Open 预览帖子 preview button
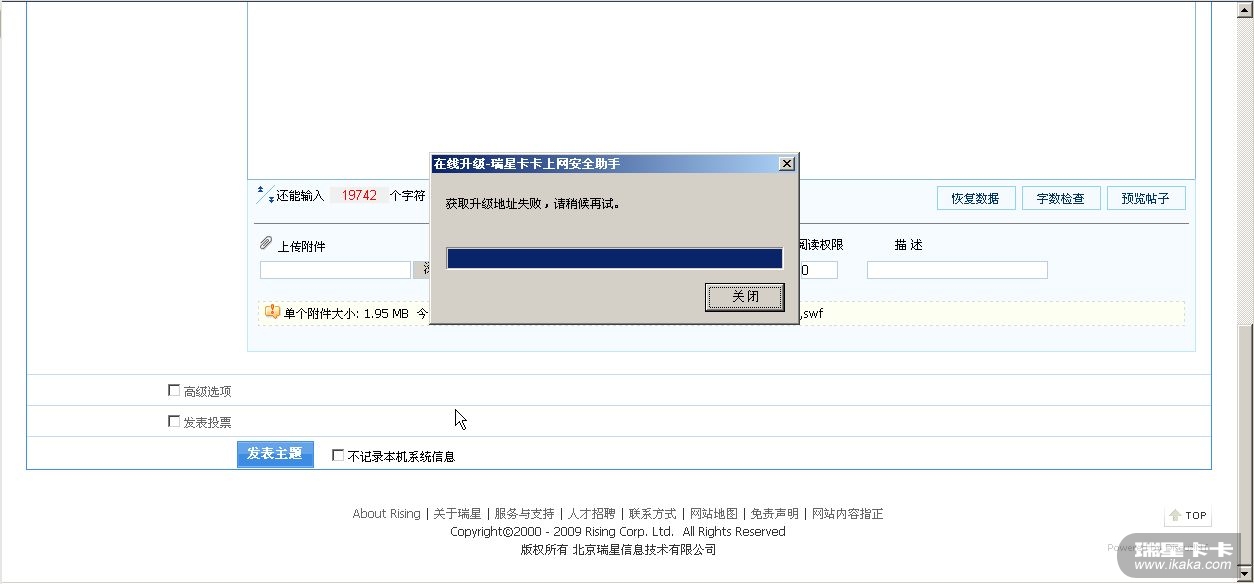Viewport: 1254px width, 584px height. (x=1146, y=198)
